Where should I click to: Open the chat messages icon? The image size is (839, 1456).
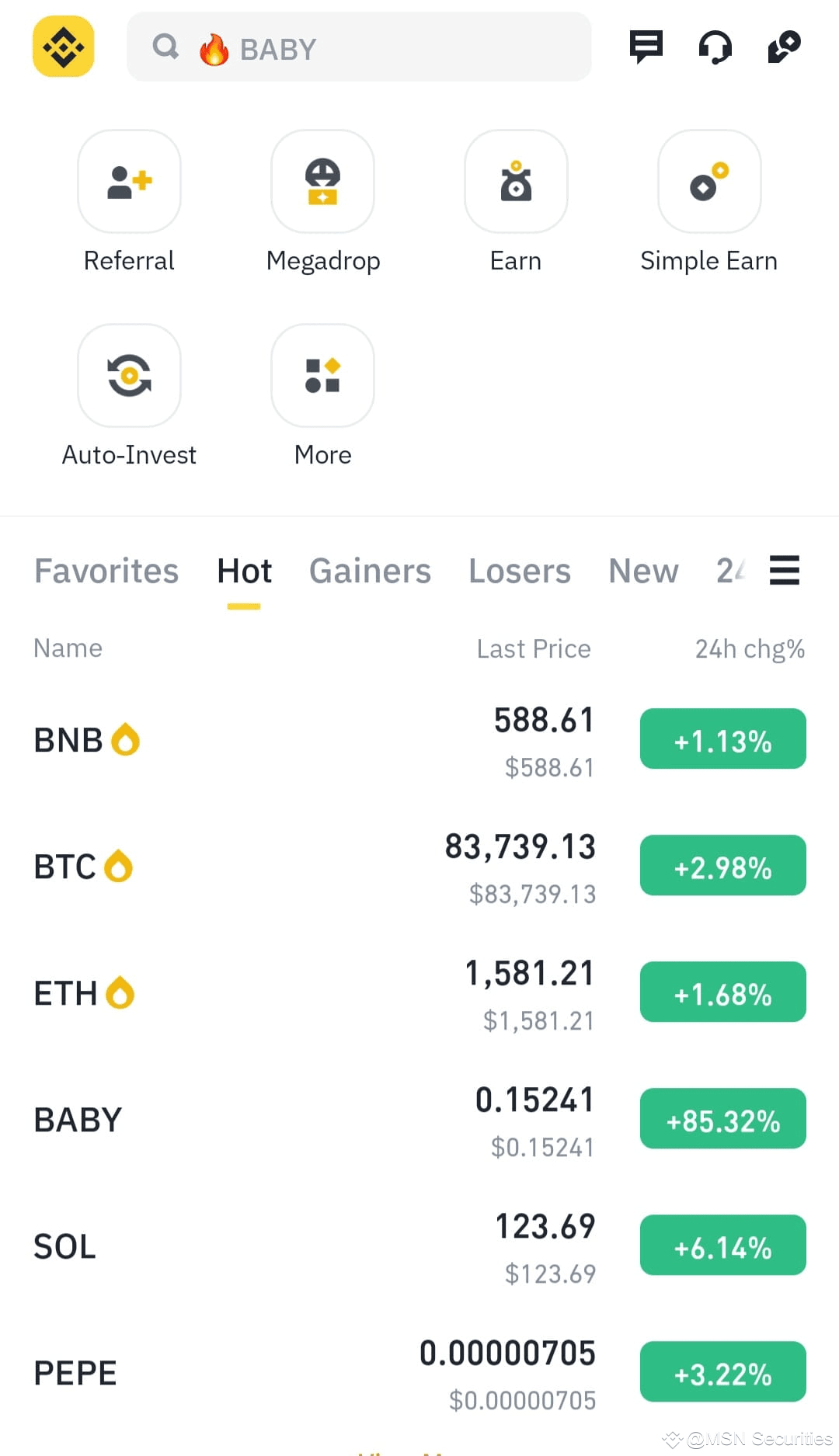pos(646,47)
